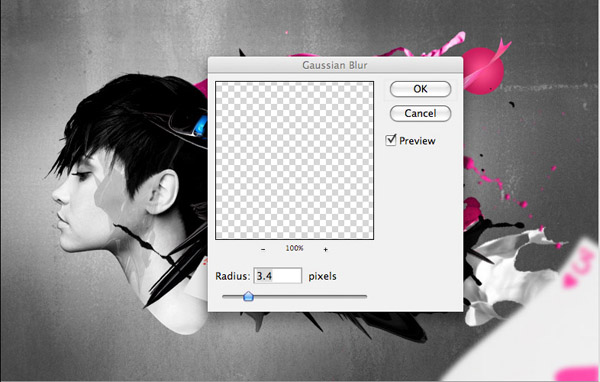600x382 pixels.
Task: Cancel the Gaussian Blur dialog
Action: click(x=420, y=113)
